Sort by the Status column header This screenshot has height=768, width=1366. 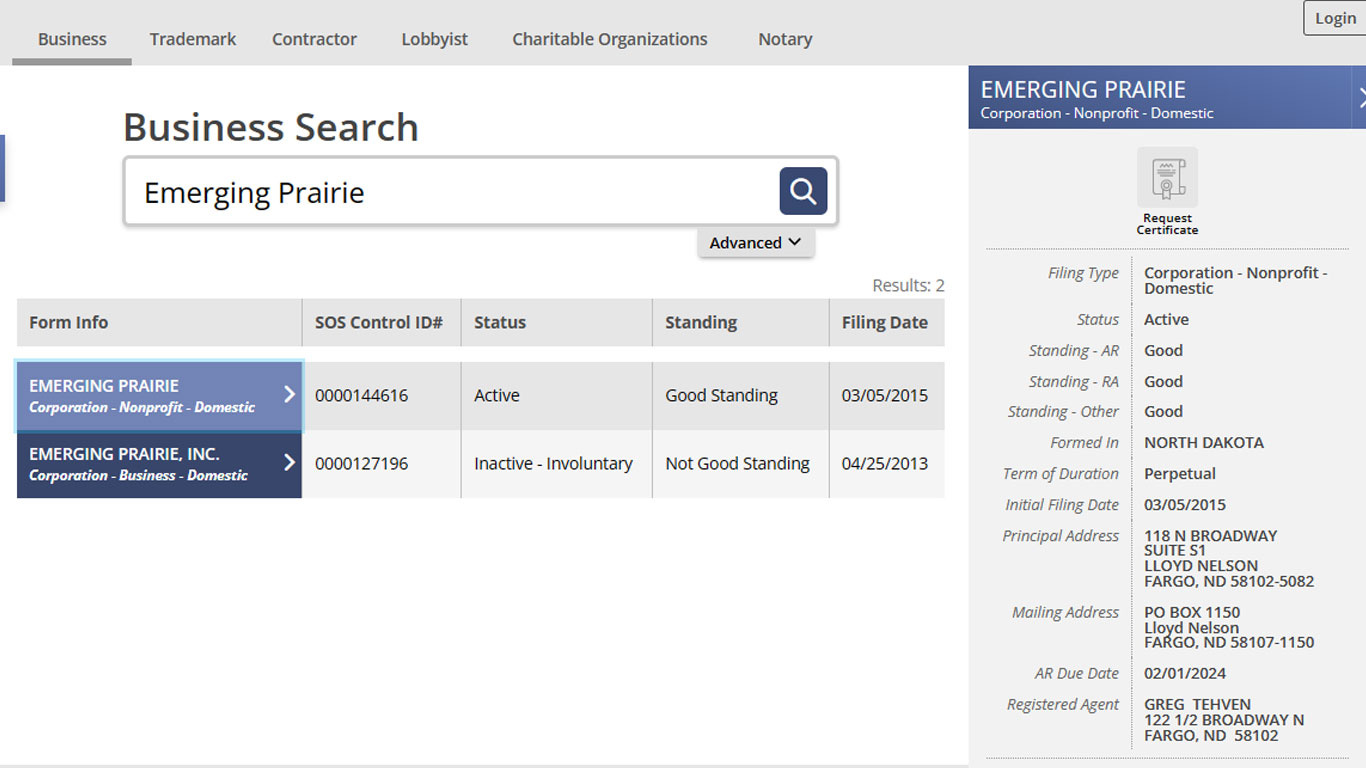[x=556, y=322]
